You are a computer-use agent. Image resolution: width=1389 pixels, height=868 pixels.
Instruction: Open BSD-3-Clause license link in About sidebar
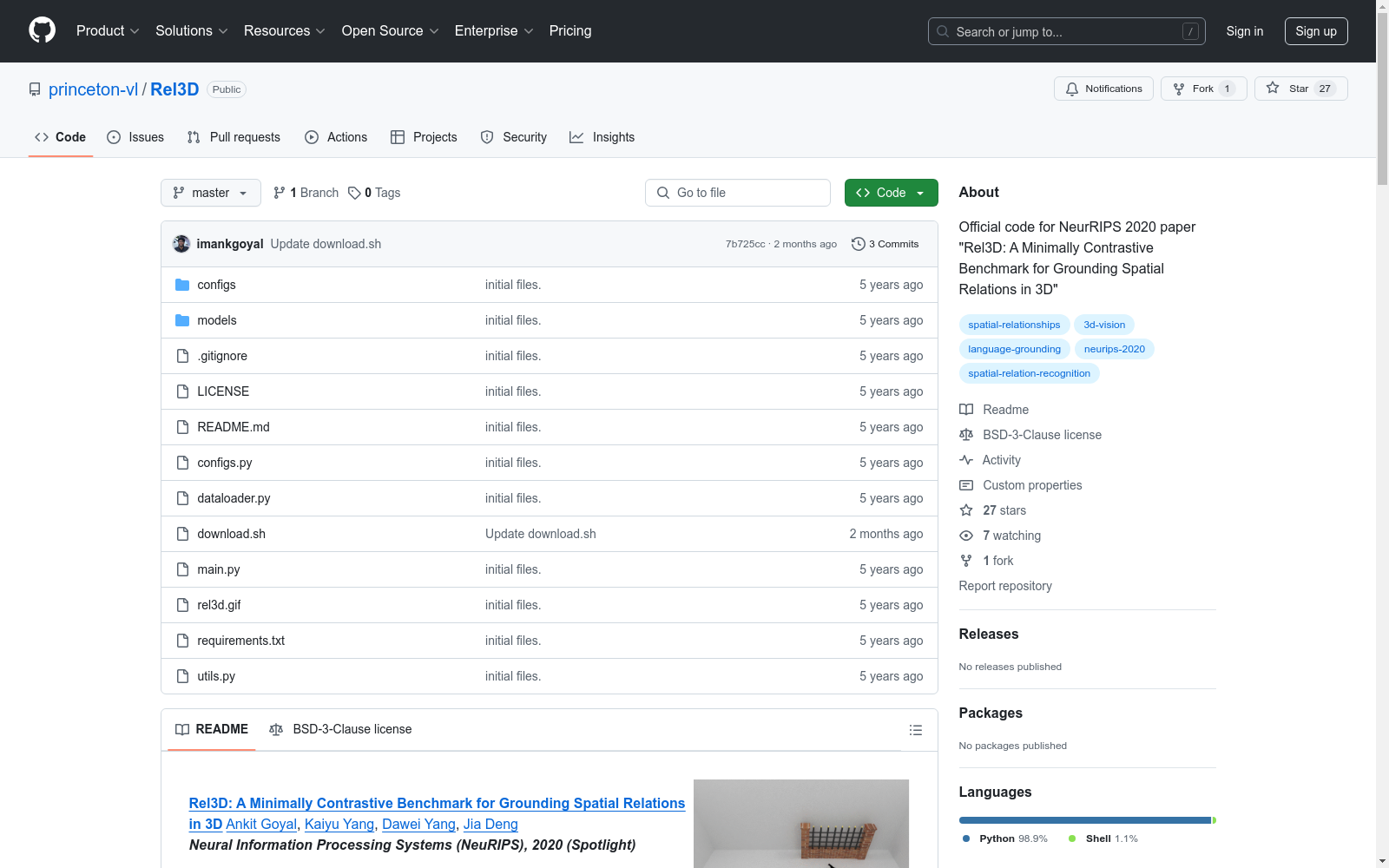[1030, 435]
